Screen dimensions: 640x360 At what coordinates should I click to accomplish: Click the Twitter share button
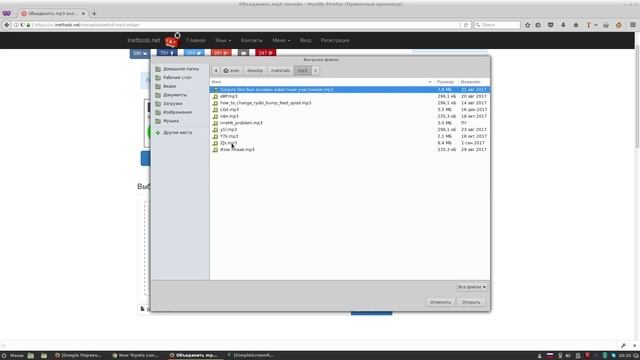194,53
